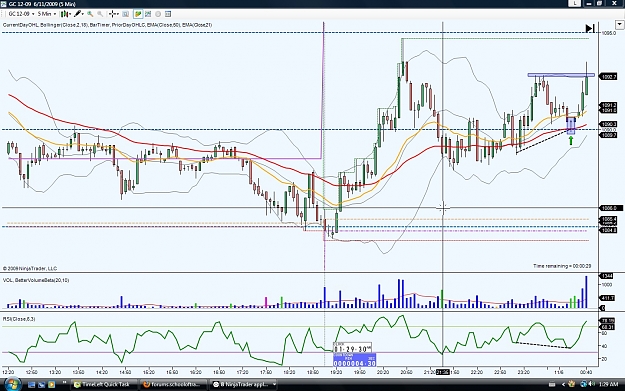Click the 1344 volume value marker
The height and width of the screenshot is (391, 625).
[607, 276]
